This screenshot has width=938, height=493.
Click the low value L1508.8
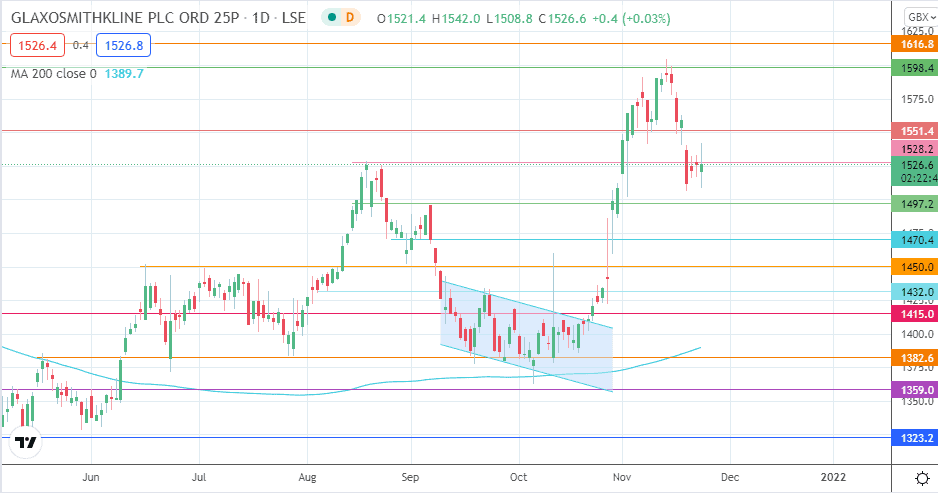(x=509, y=19)
